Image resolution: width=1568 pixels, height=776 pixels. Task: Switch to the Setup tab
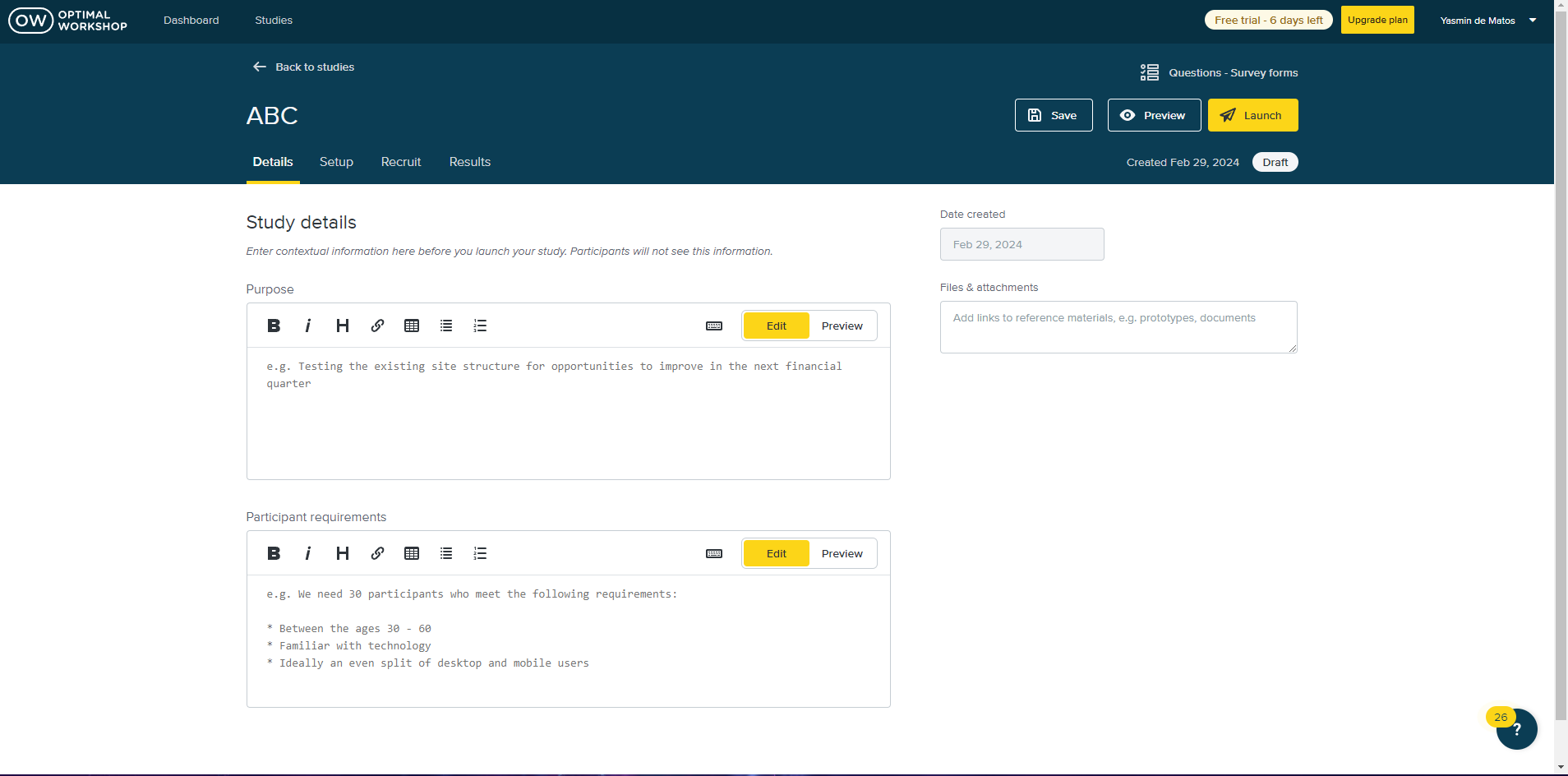pos(336,162)
